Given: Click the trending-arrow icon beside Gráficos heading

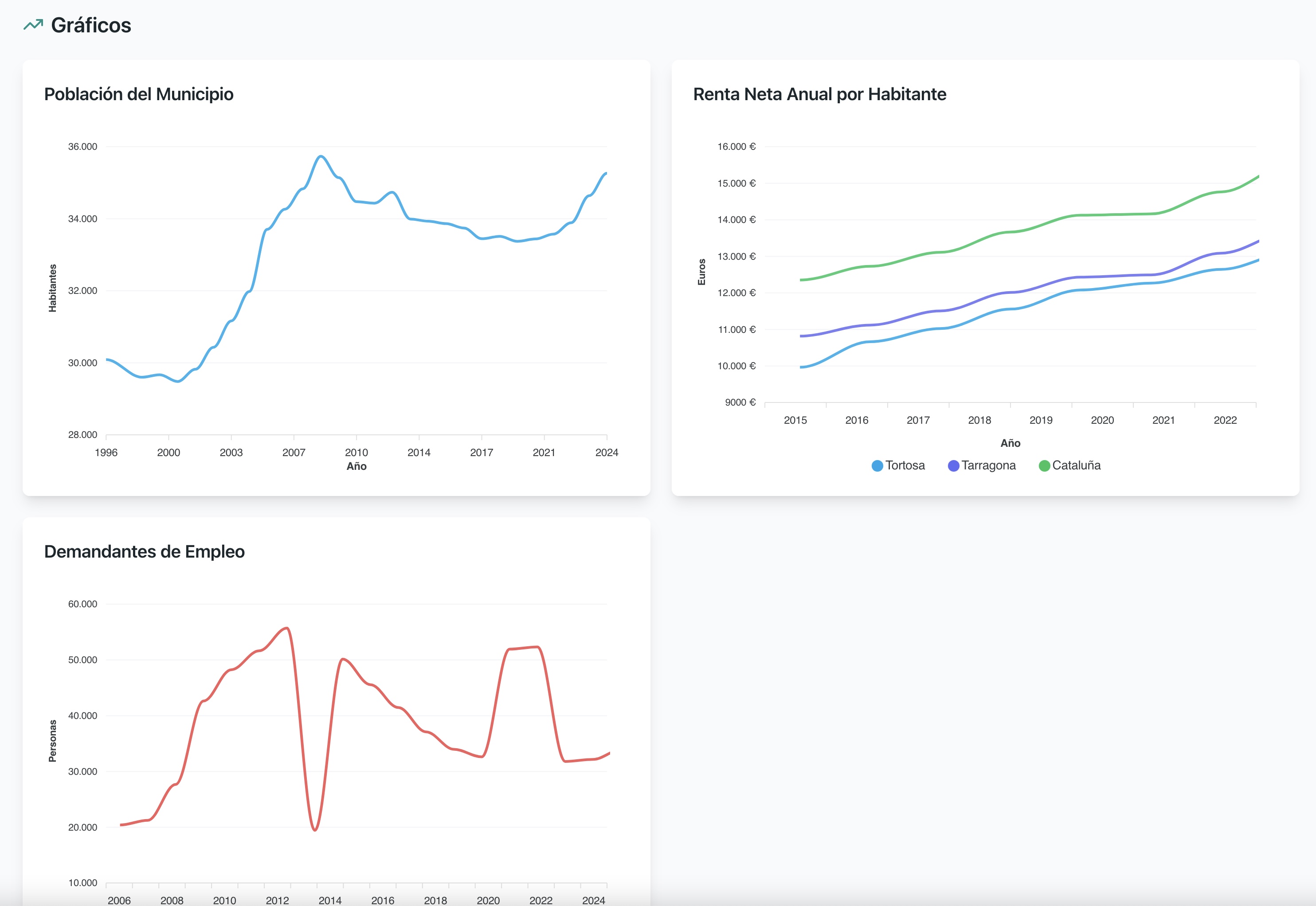Looking at the screenshot, I should 32,24.
